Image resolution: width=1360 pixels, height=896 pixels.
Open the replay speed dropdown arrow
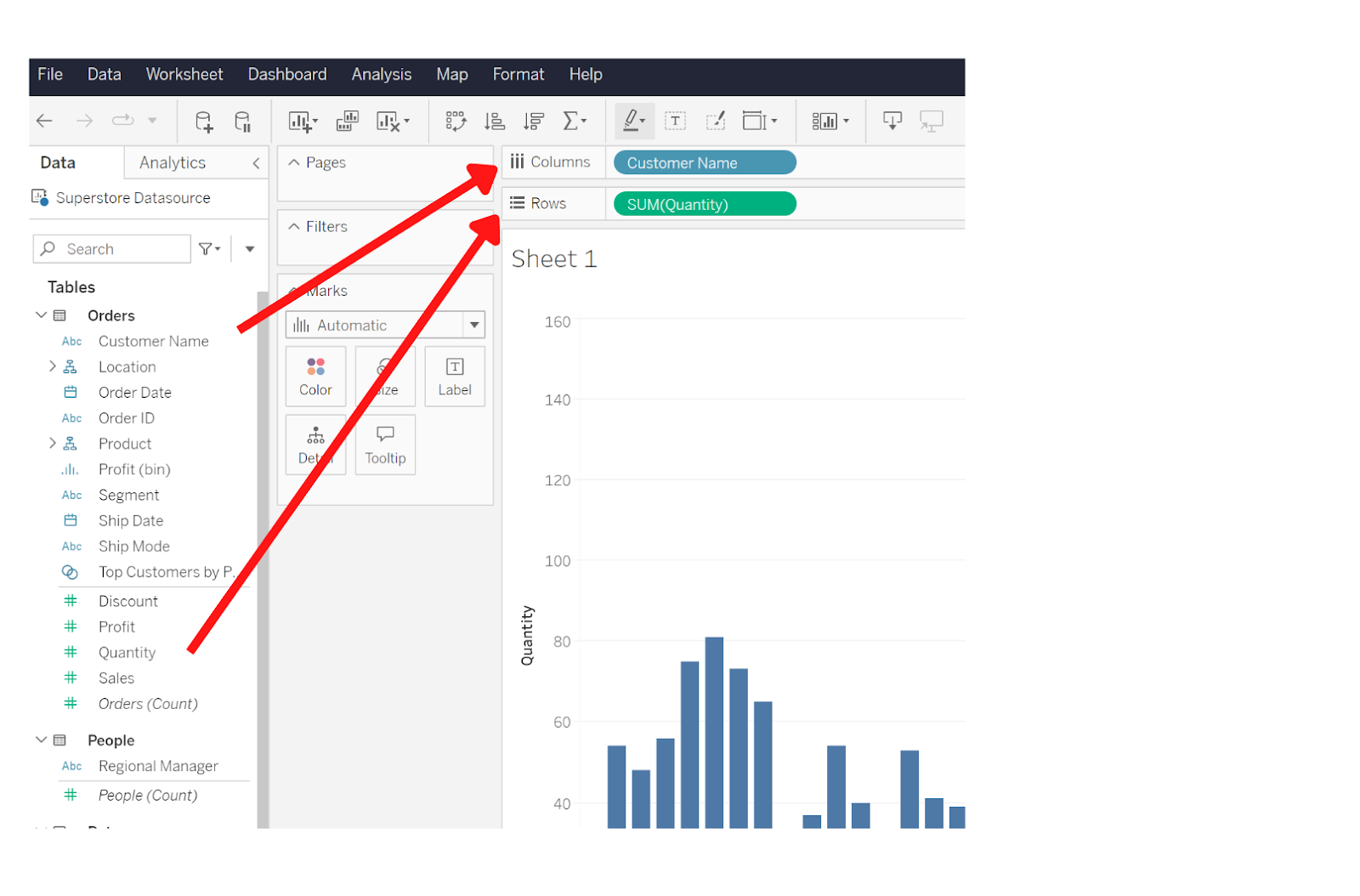coord(152,121)
